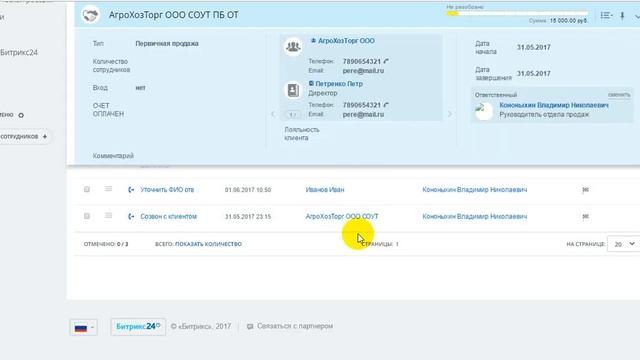The width and height of the screenshot is (640, 360).
Task: Call Петренко Петр phone via handset icon
Action: [386, 105]
